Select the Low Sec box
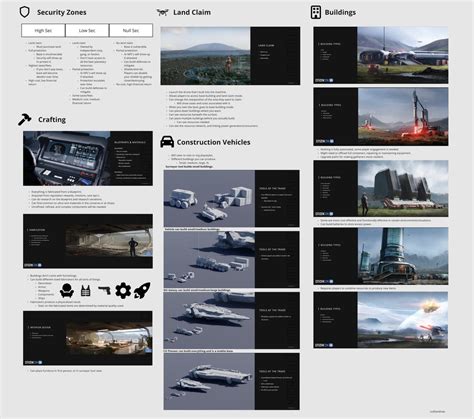 pos(87,30)
